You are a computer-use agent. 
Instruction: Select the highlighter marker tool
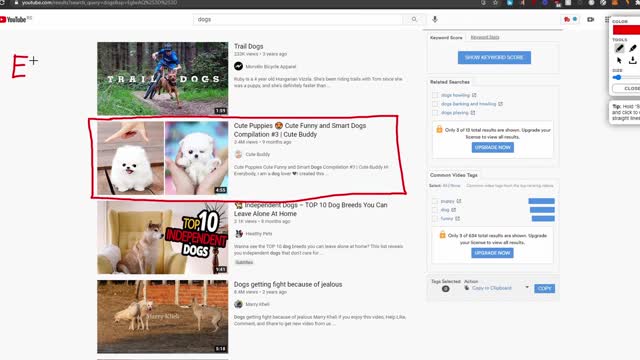click(x=633, y=48)
